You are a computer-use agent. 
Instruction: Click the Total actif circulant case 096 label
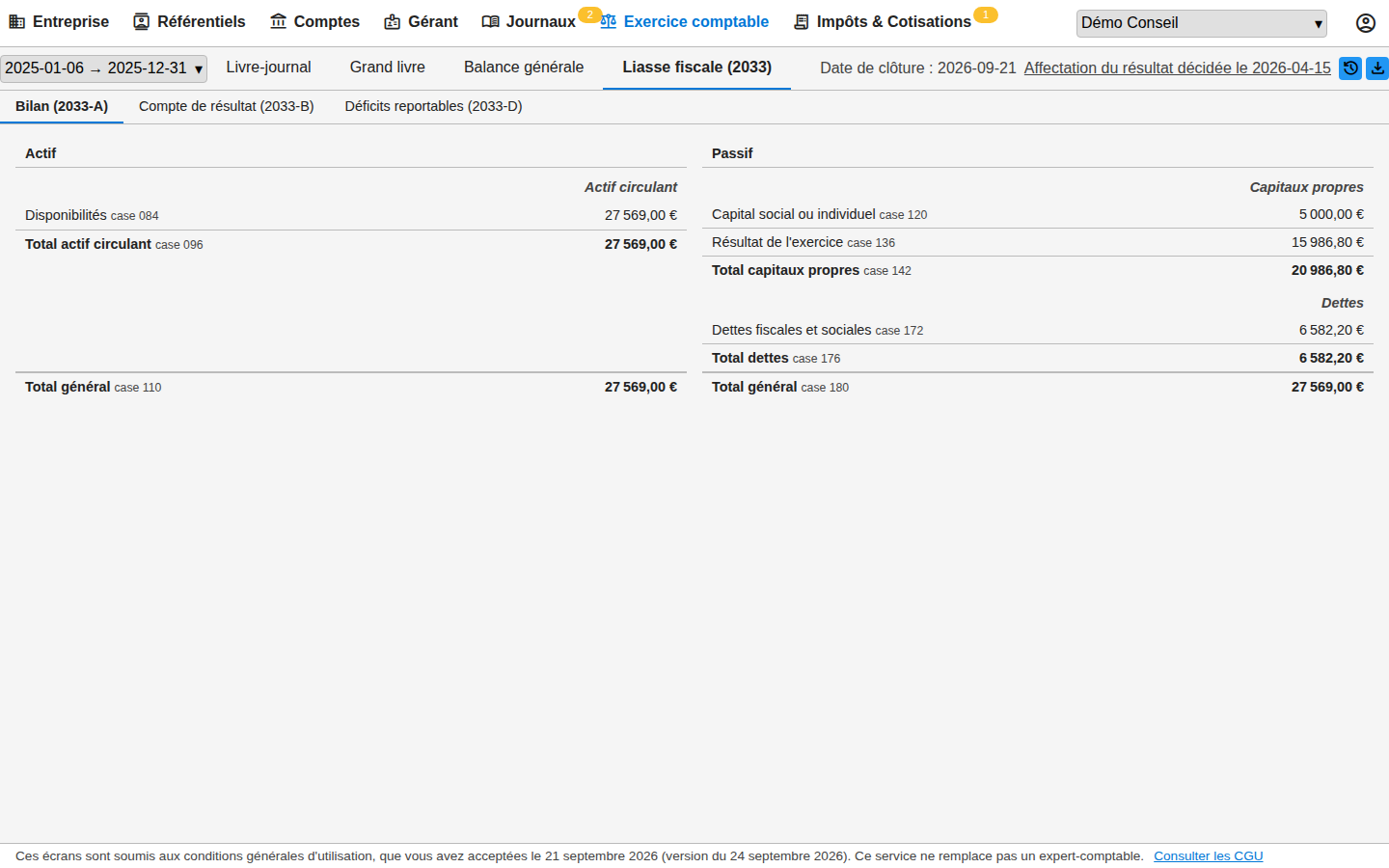coord(114,244)
